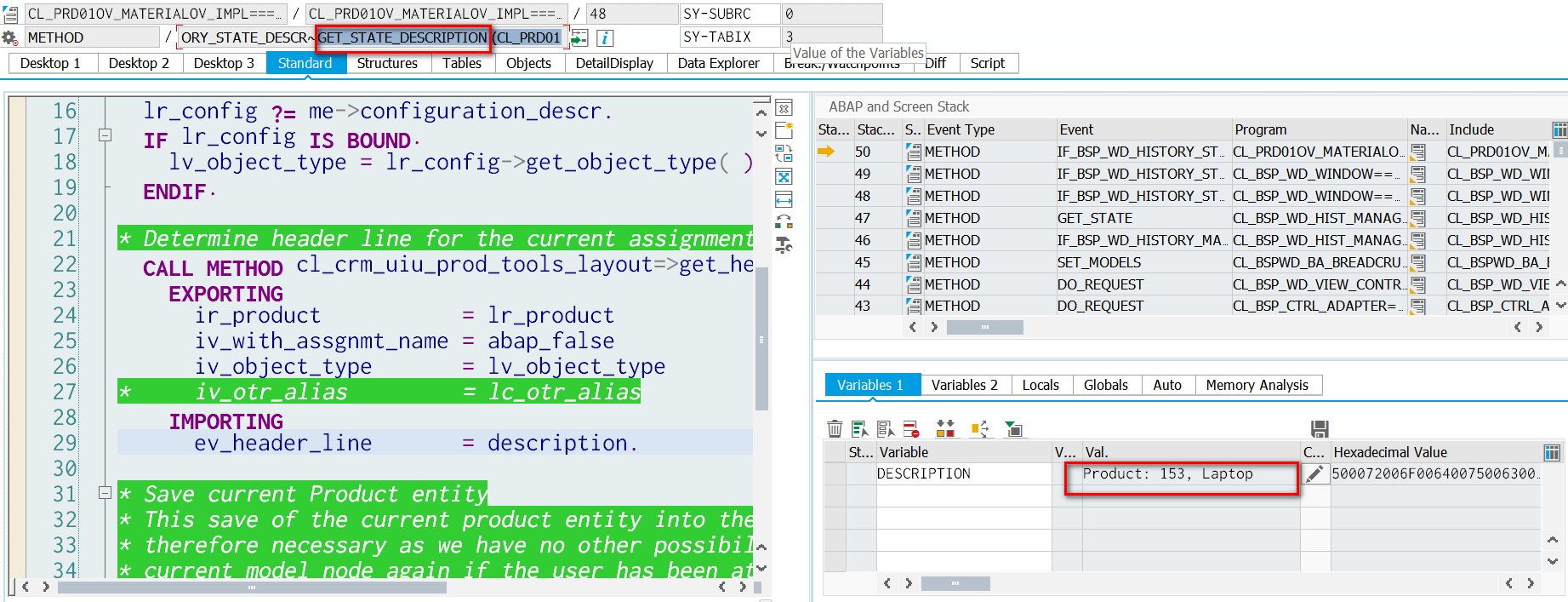Switch to the Desktop 2 tab
This screenshot has height=602, width=1568.
click(x=139, y=63)
